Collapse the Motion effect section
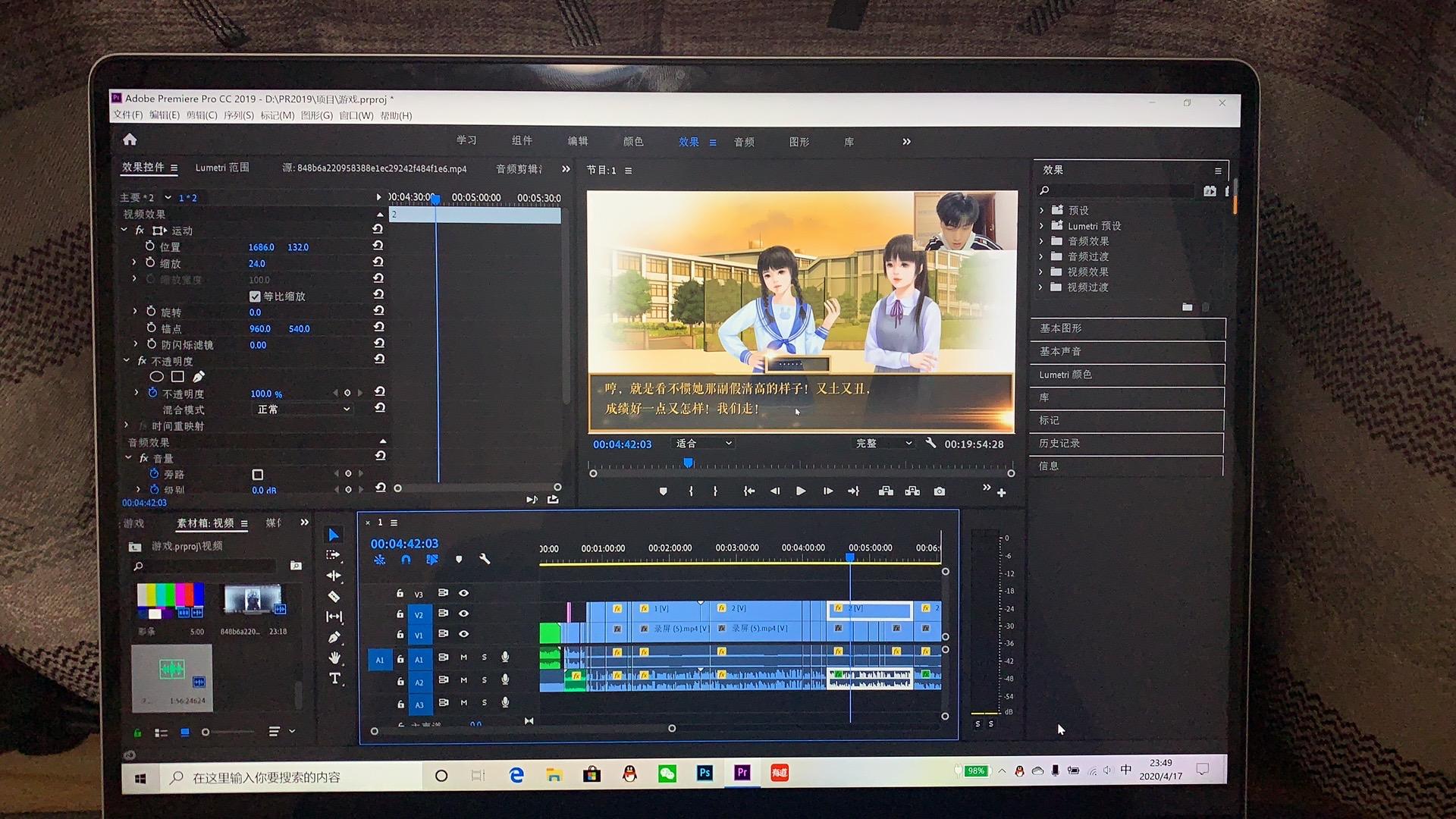 (124, 230)
